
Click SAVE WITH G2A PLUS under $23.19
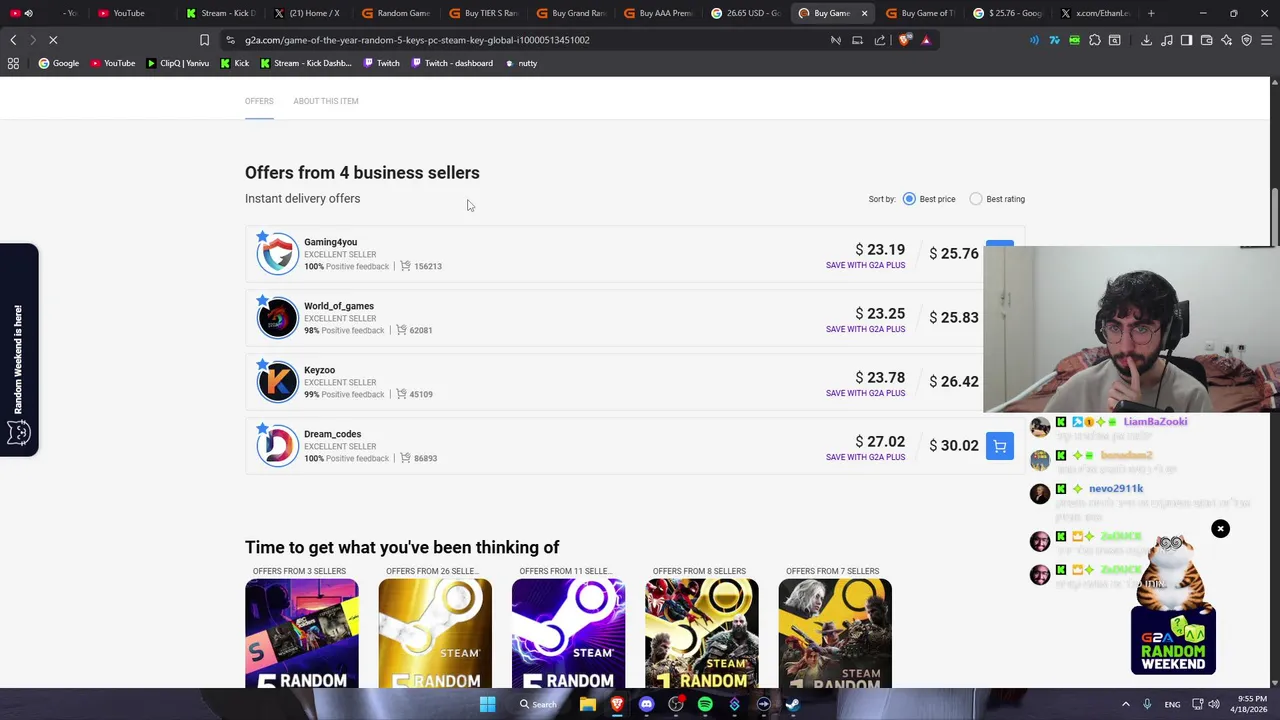(x=865, y=265)
